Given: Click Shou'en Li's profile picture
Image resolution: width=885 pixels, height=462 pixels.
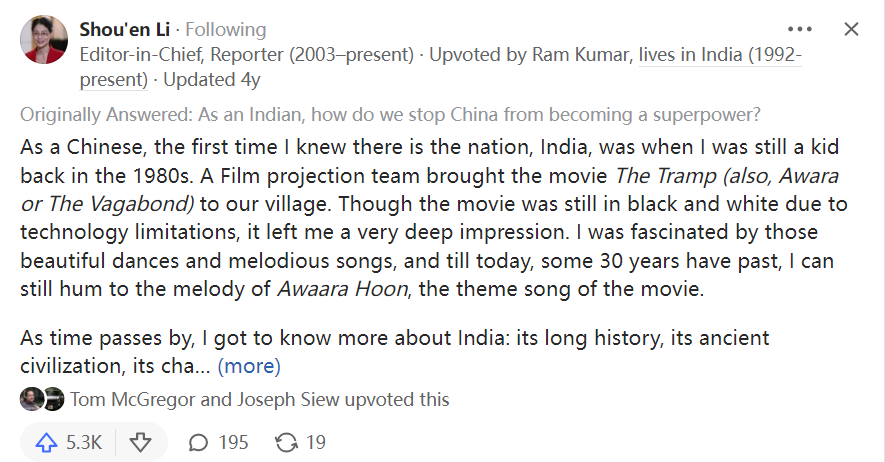Looking at the screenshot, I should [x=44, y=41].
